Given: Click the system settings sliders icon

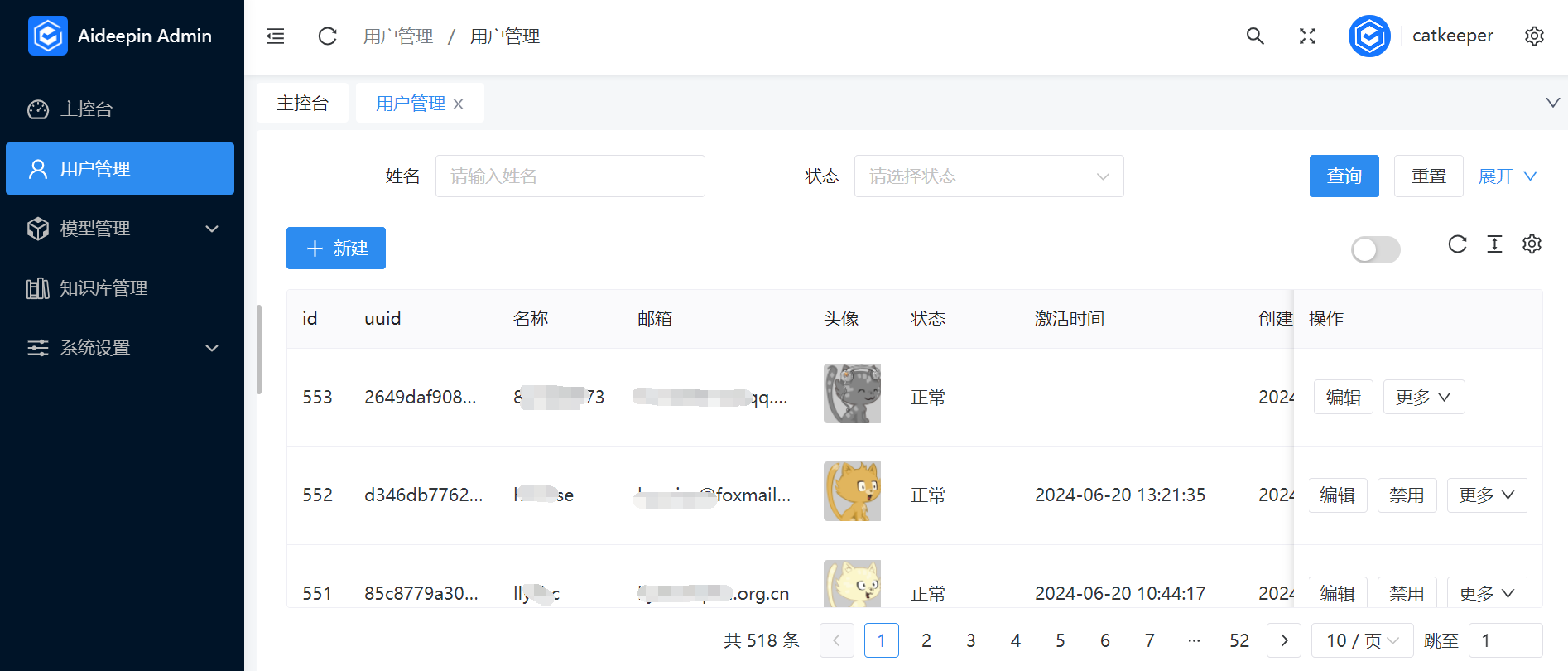Looking at the screenshot, I should [x=38, y=348].
